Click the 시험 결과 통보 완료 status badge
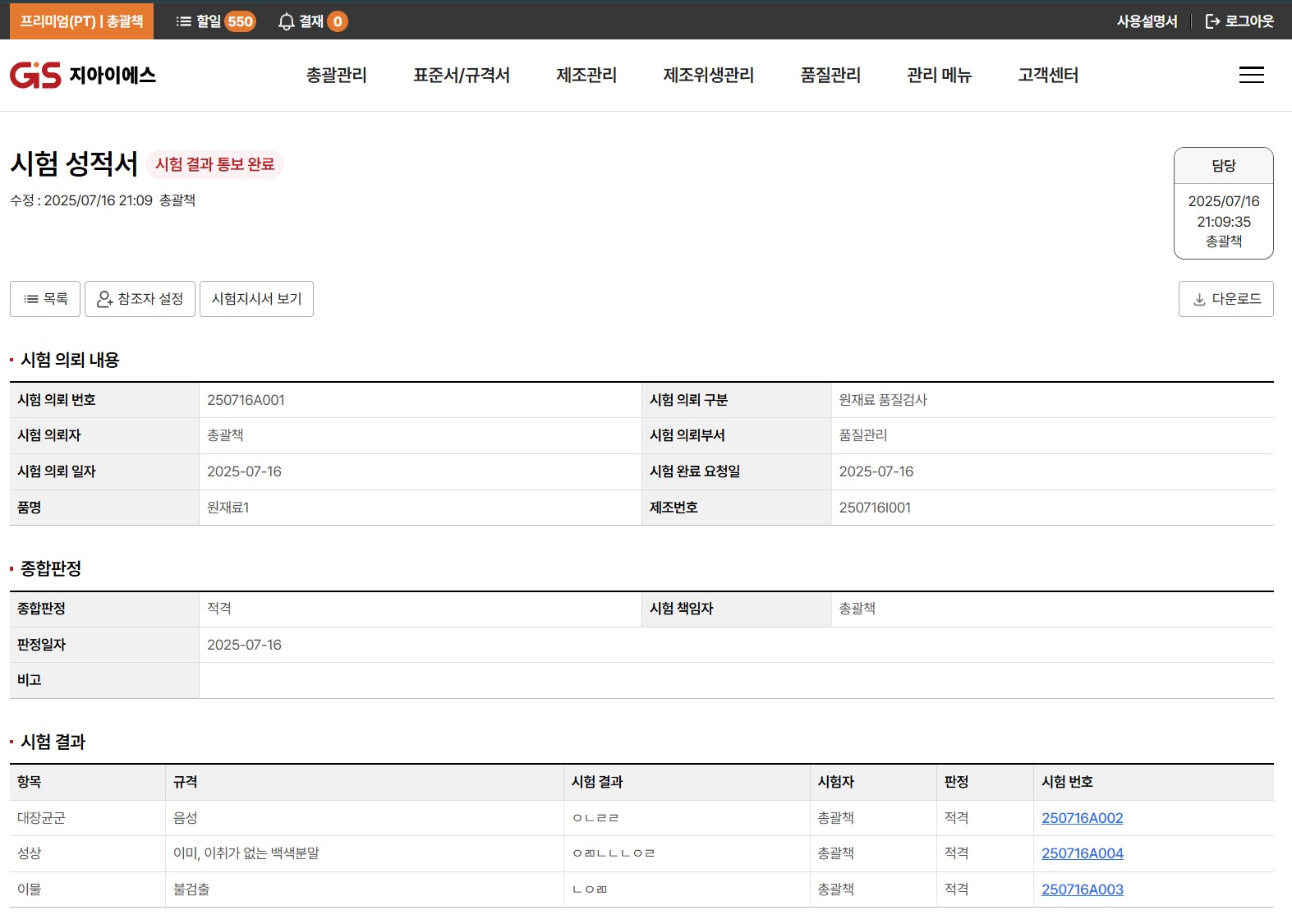This screenshot has width=1292, height=924. pyautogui.click(x=214, y=164)
